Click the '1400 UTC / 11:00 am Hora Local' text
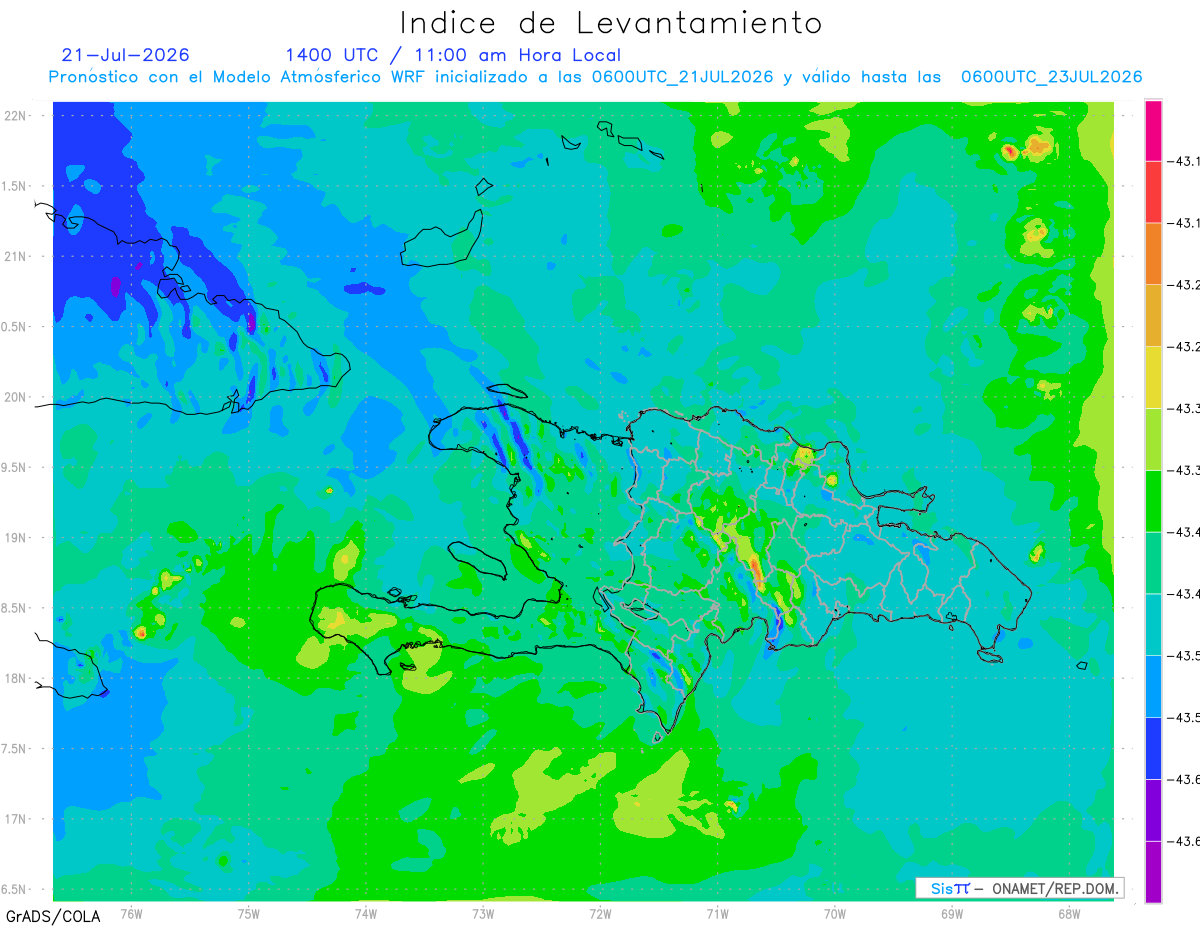Viewport: 1200px width, 927px height. 453,55
